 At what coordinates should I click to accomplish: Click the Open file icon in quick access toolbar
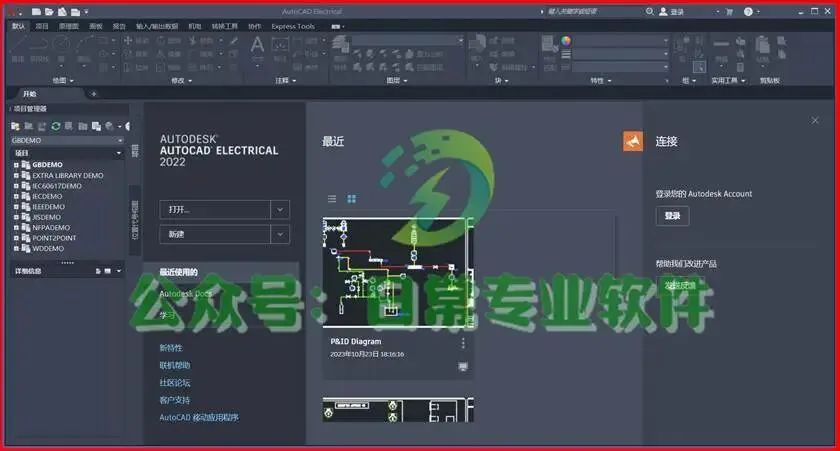pyautogui.click(x=49, y=11)
